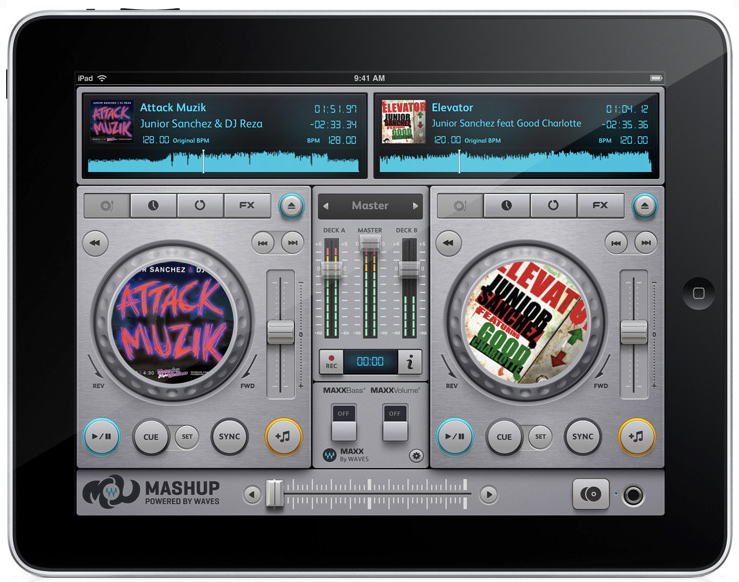Viewport: 739px width, 582px height.
Task: Play or pause the right deck
Action: 455,437
